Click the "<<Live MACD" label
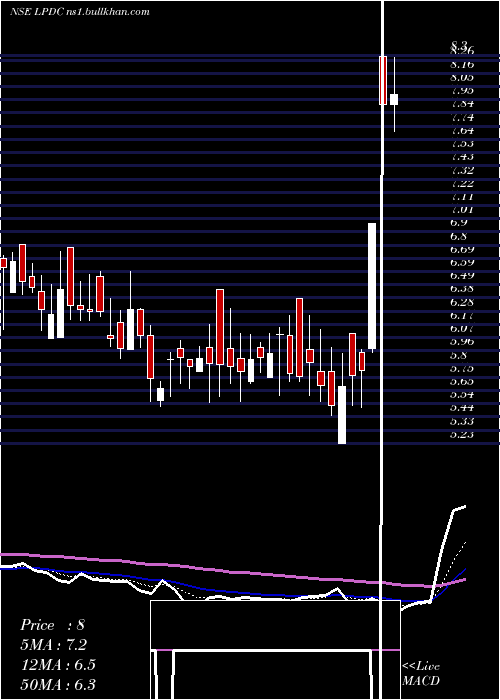 (x=421, y=674)
